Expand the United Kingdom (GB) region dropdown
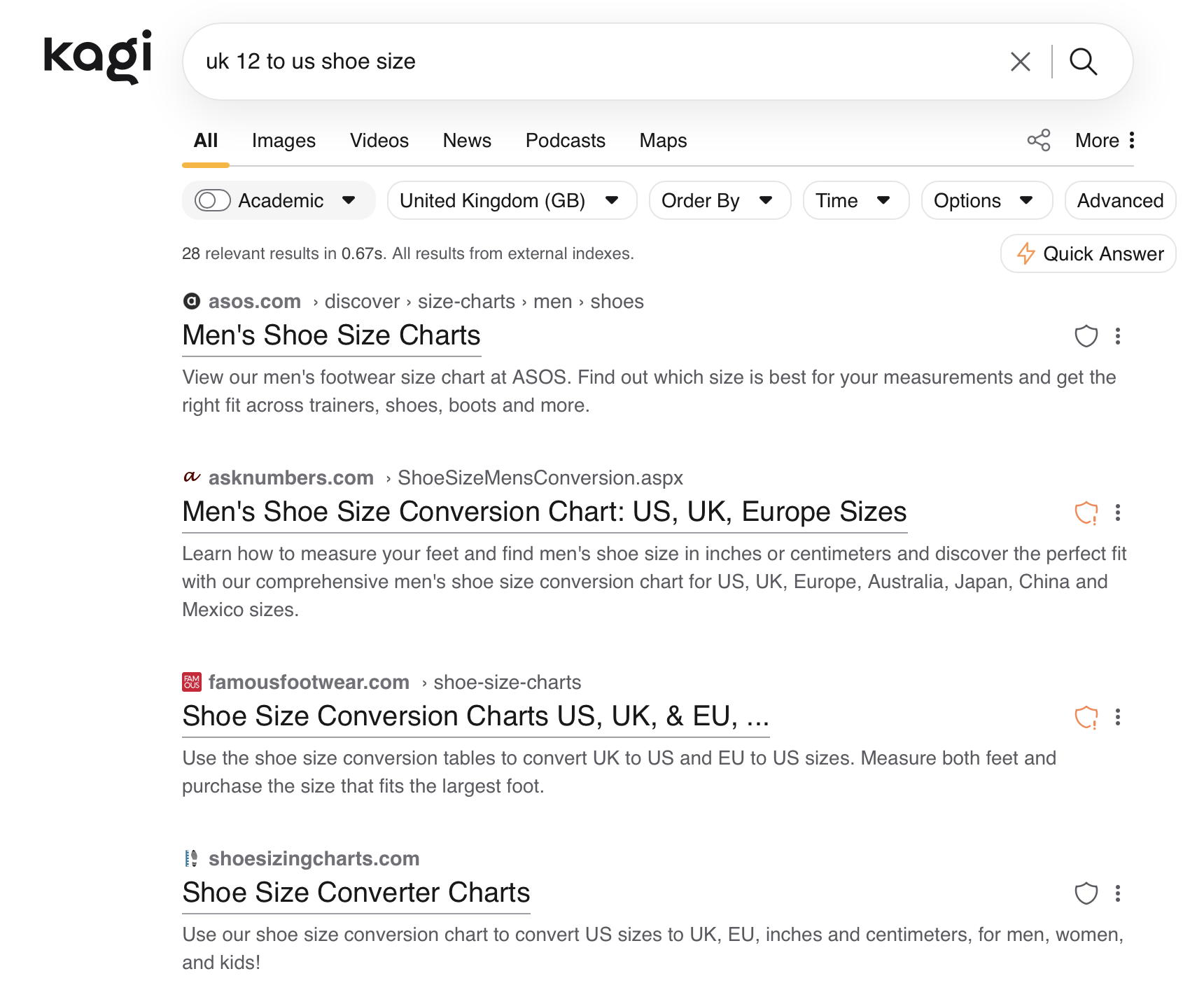 [512, 200]
